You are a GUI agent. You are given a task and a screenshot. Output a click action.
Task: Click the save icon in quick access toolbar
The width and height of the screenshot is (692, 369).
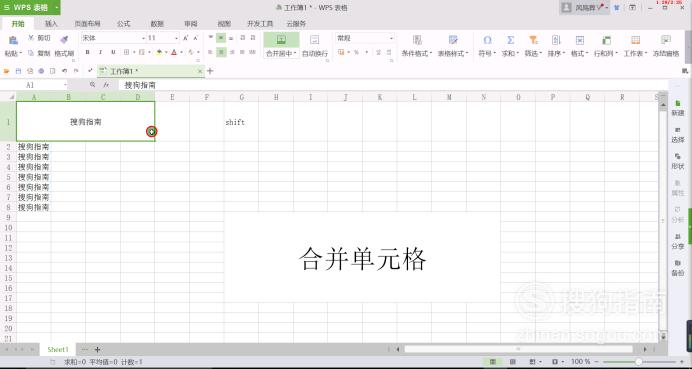point(18,71)
